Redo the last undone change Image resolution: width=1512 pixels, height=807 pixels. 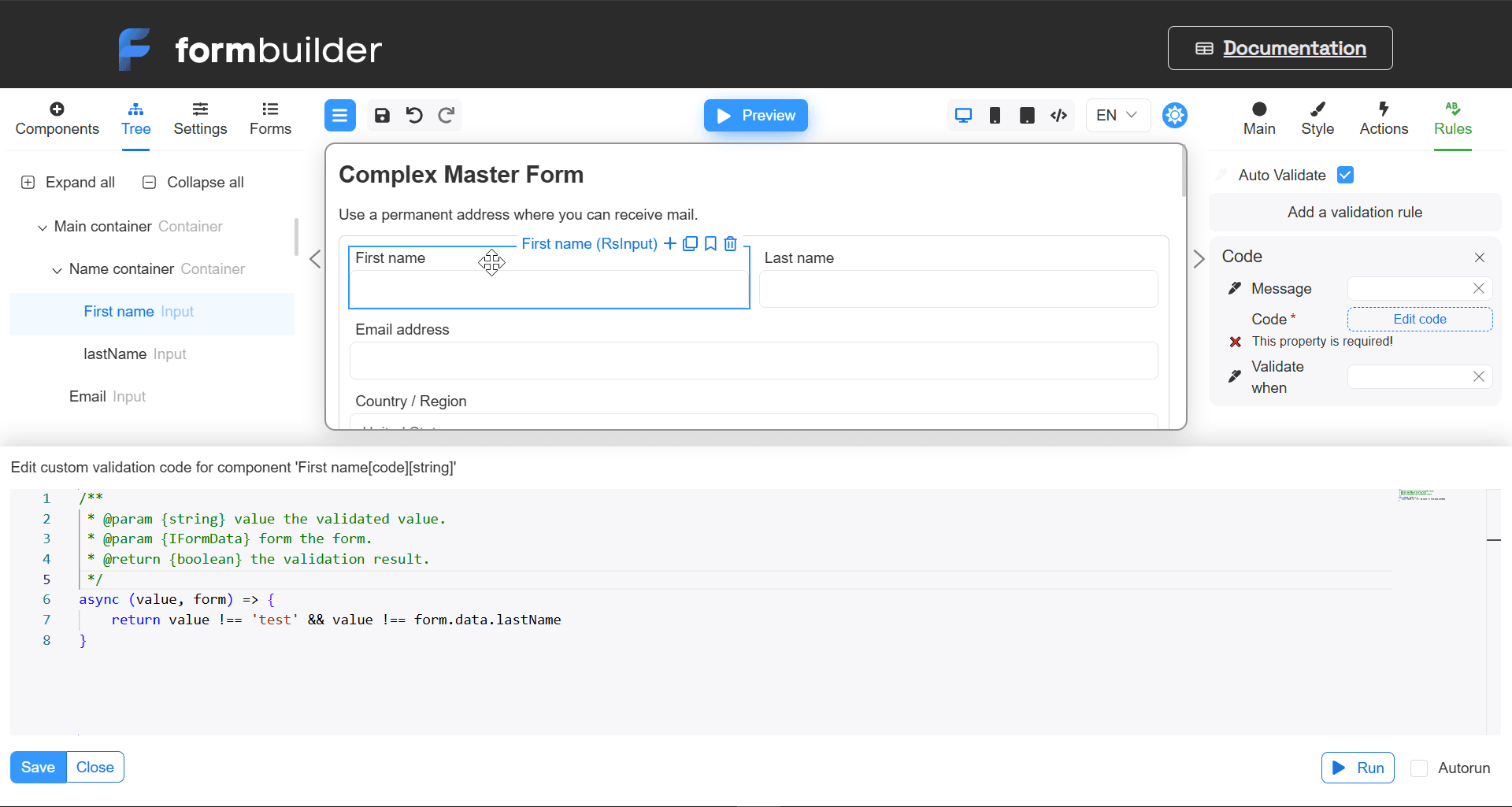[447, 116]
